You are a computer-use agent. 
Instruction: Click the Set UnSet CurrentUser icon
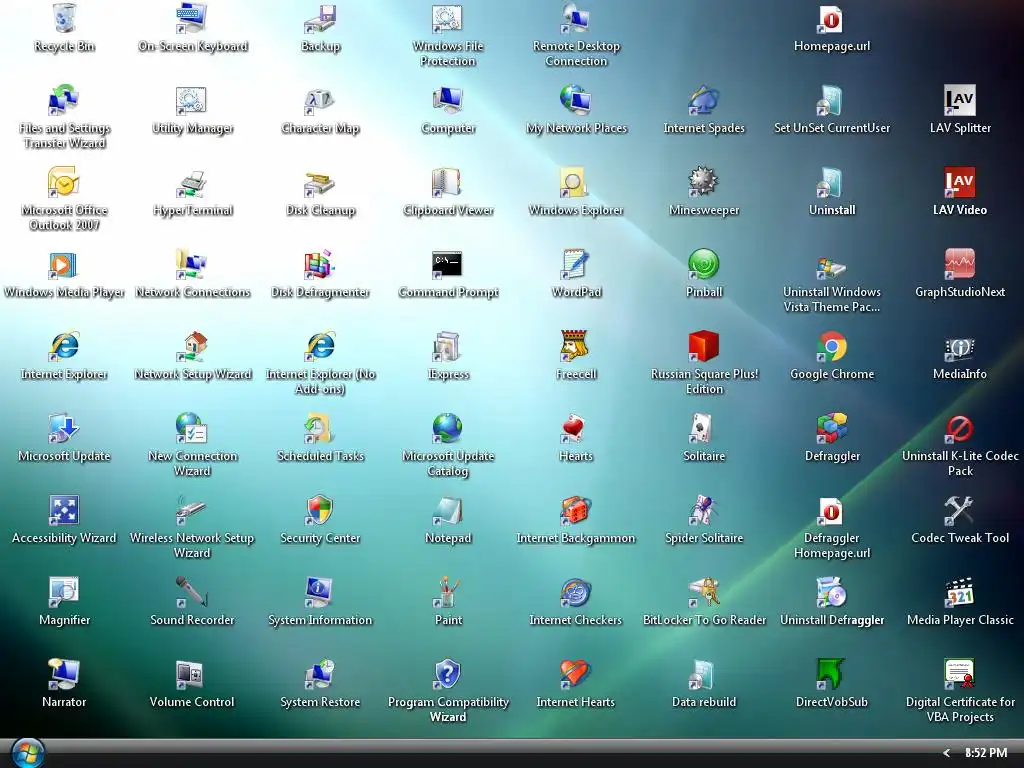[x=832, y=101]
